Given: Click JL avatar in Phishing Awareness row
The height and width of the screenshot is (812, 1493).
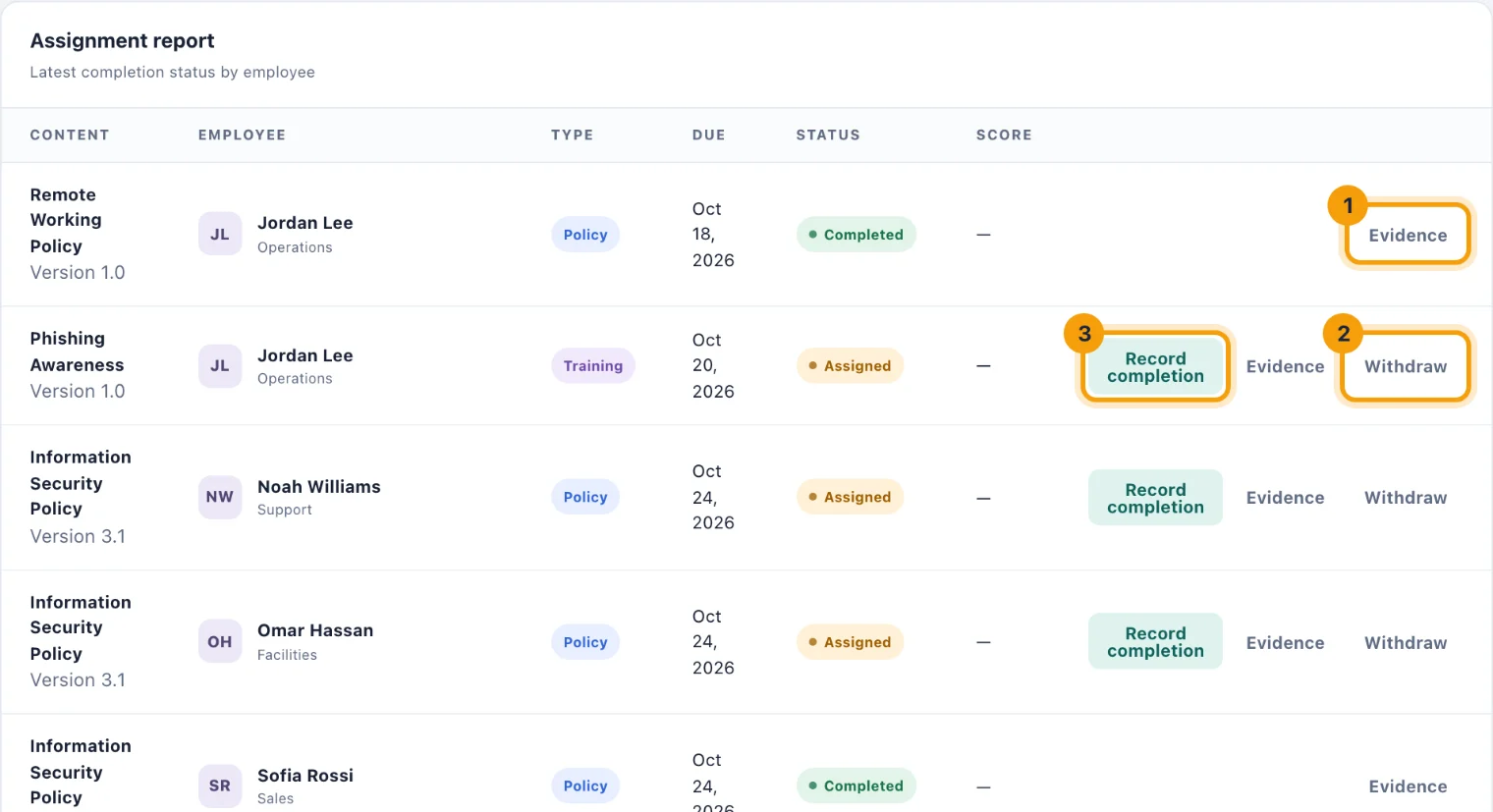Looking at the screenshot, I should (220, 366).
